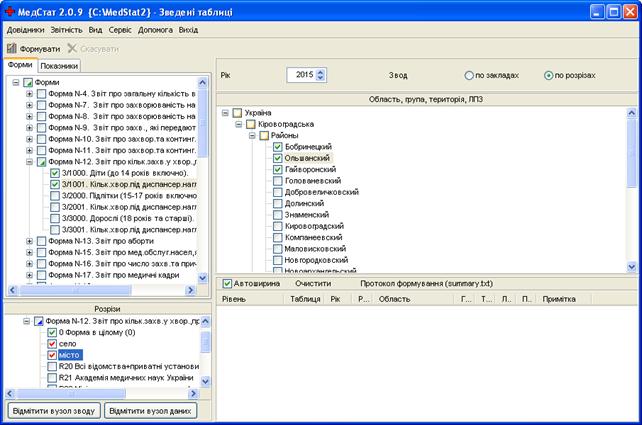Click the Форми root node icon

pyautogui.click(x=28, y=83)
